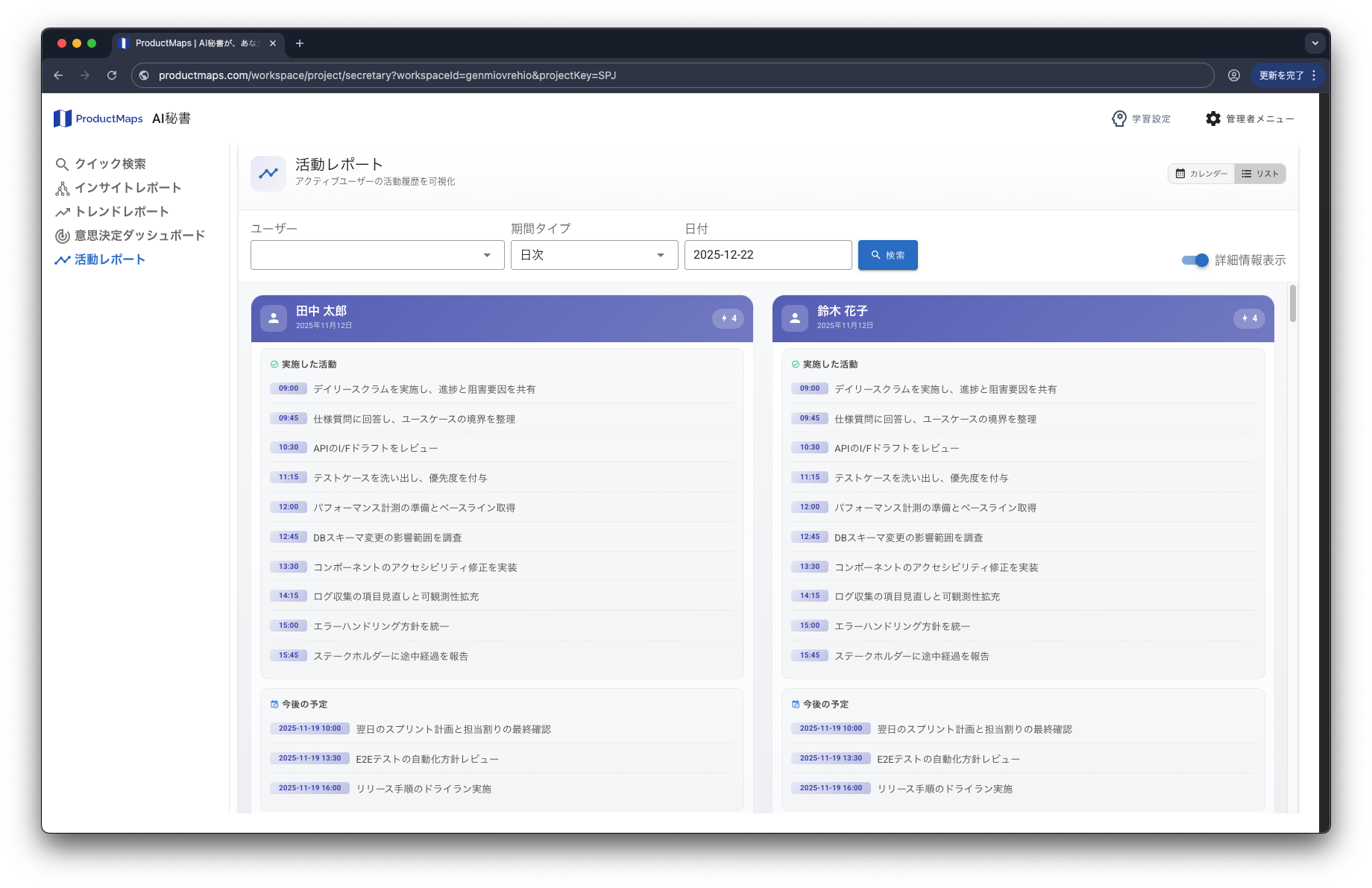Open クイック検索 via the magnifier icon

(x=63, y=164)
